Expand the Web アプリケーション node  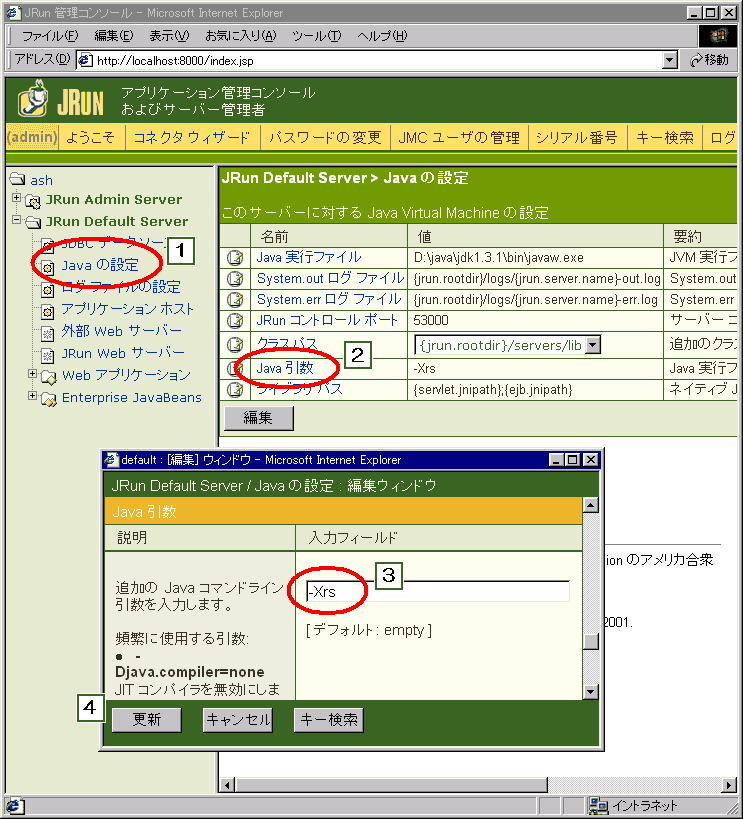(x=32, y=373)
